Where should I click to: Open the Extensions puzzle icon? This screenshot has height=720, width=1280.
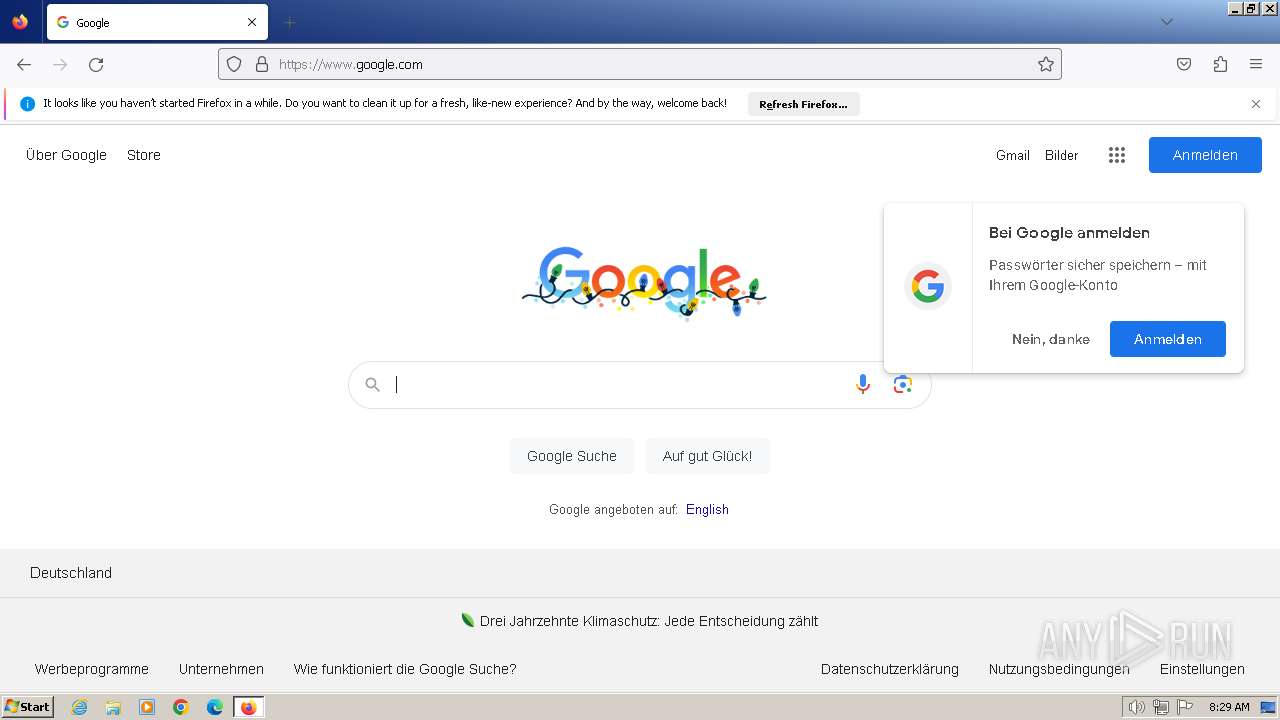click(1220, 64)
